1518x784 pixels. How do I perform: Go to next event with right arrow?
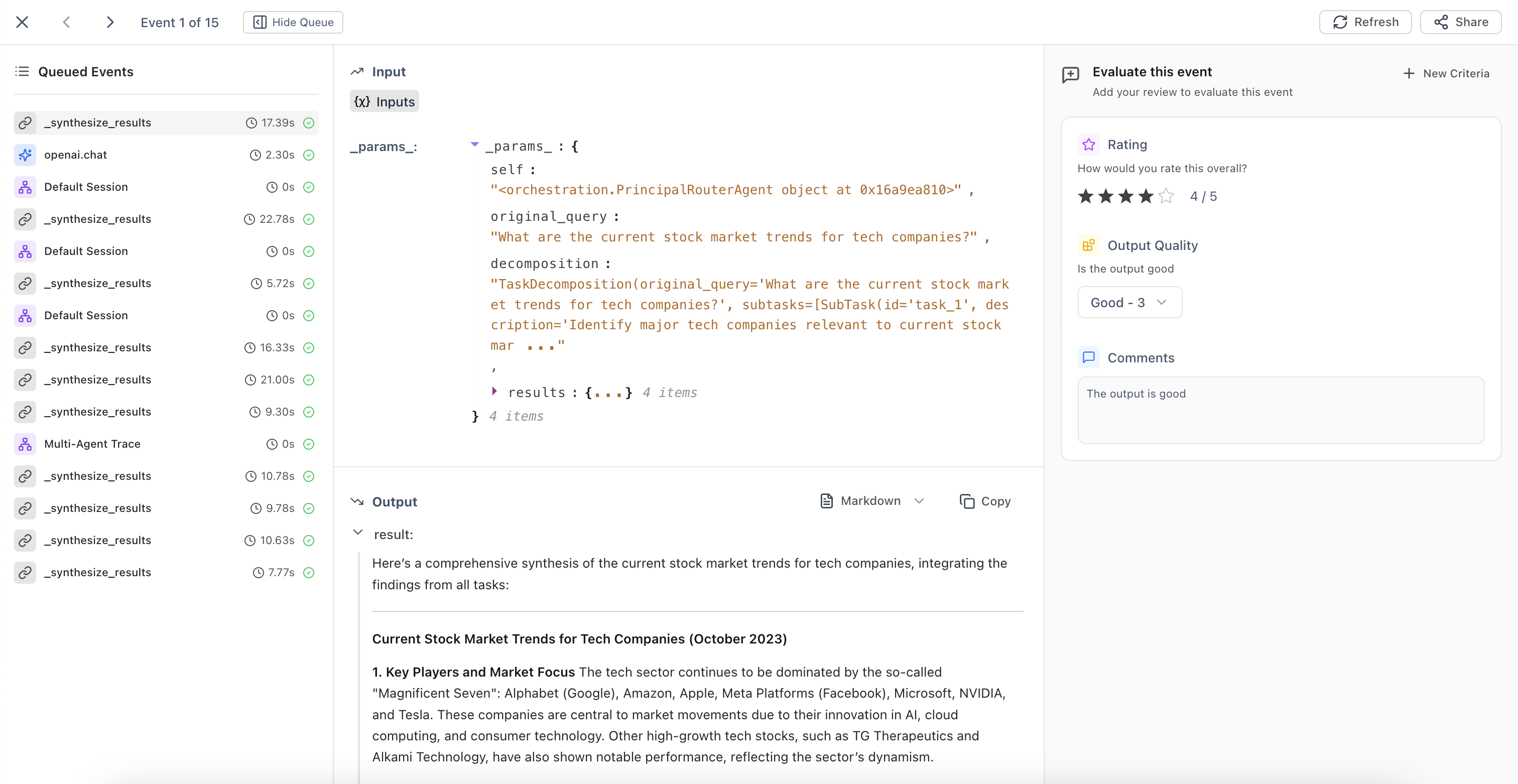tap(109, 23)
